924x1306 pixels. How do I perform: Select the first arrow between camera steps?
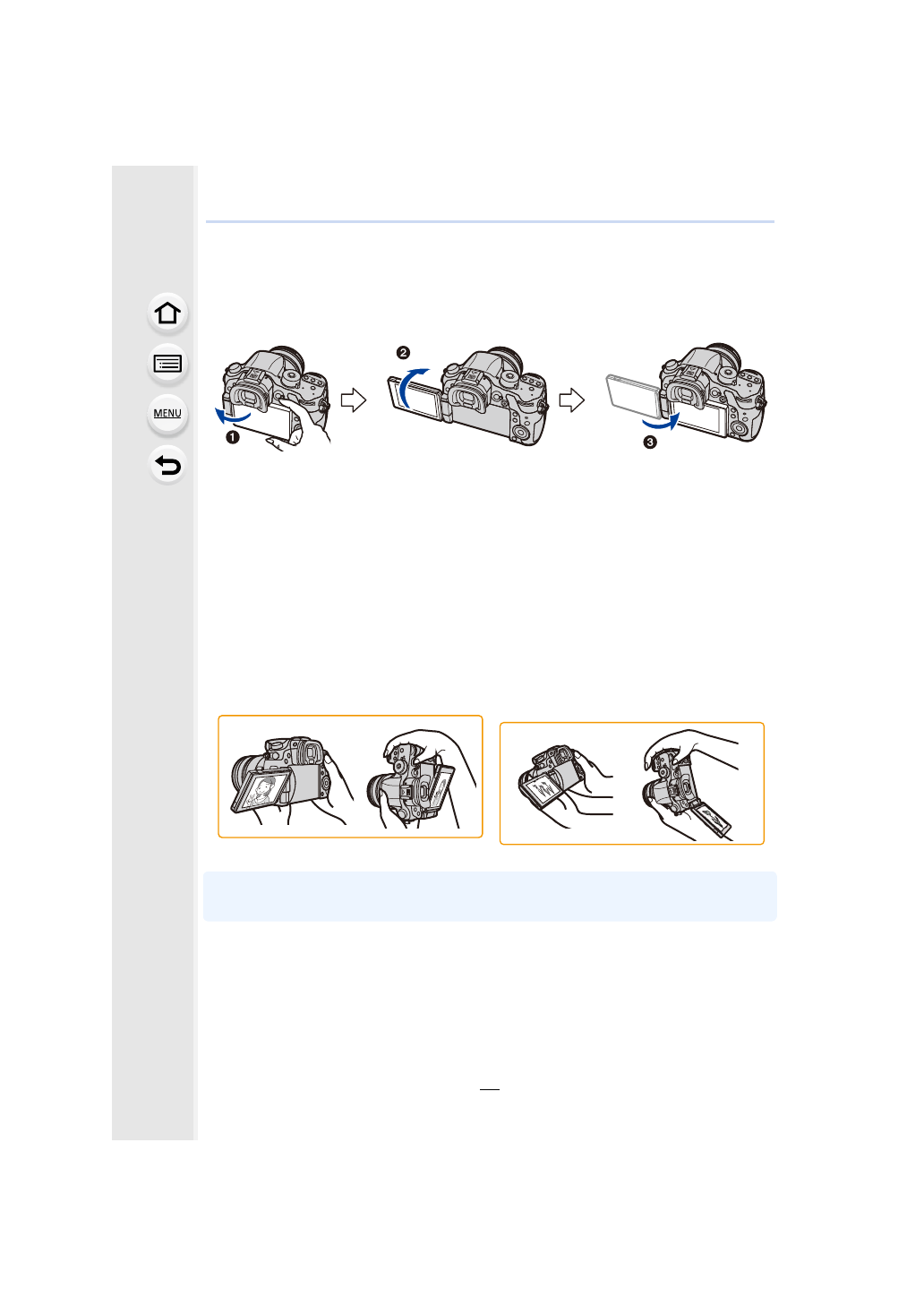(354, 400)
